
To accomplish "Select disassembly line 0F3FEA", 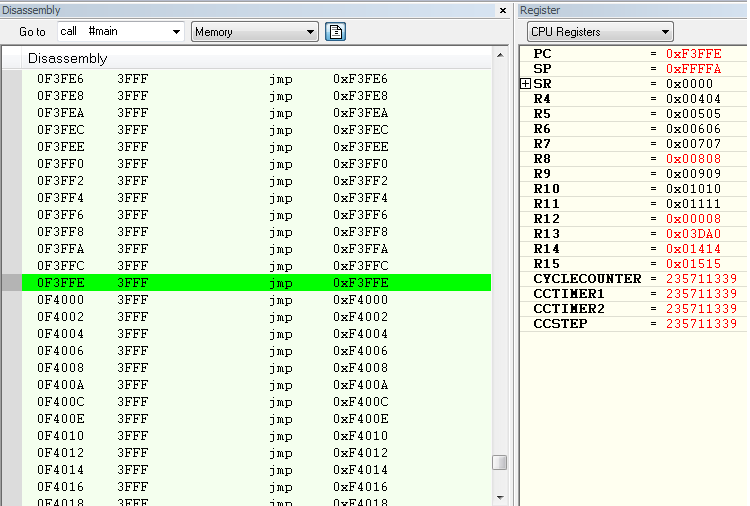I will click(256, 113).
